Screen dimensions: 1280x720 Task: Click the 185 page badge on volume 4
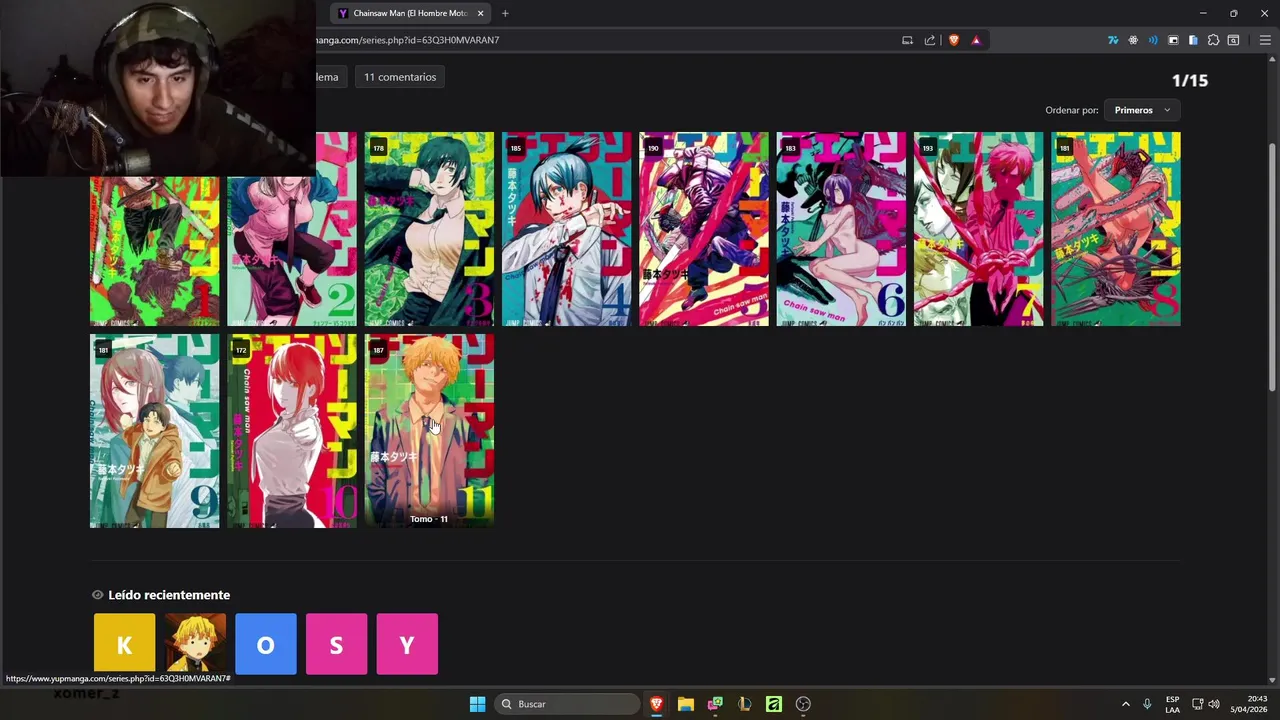pyautogui.click(x=516, y=148)
